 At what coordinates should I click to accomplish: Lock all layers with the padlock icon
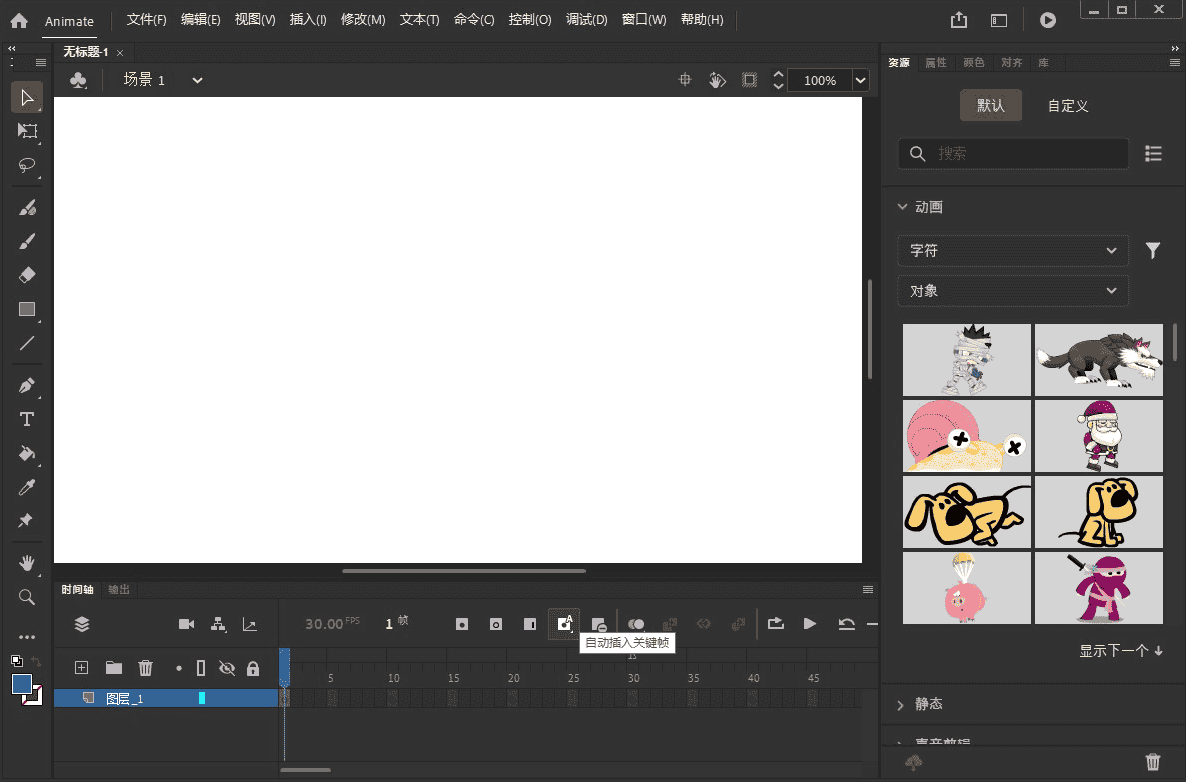254,668
